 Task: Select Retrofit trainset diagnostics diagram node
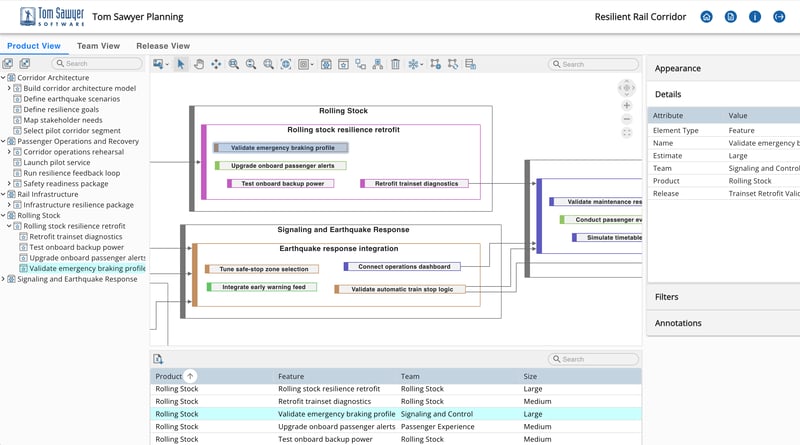pyautogui.click(x=414, y=184)
